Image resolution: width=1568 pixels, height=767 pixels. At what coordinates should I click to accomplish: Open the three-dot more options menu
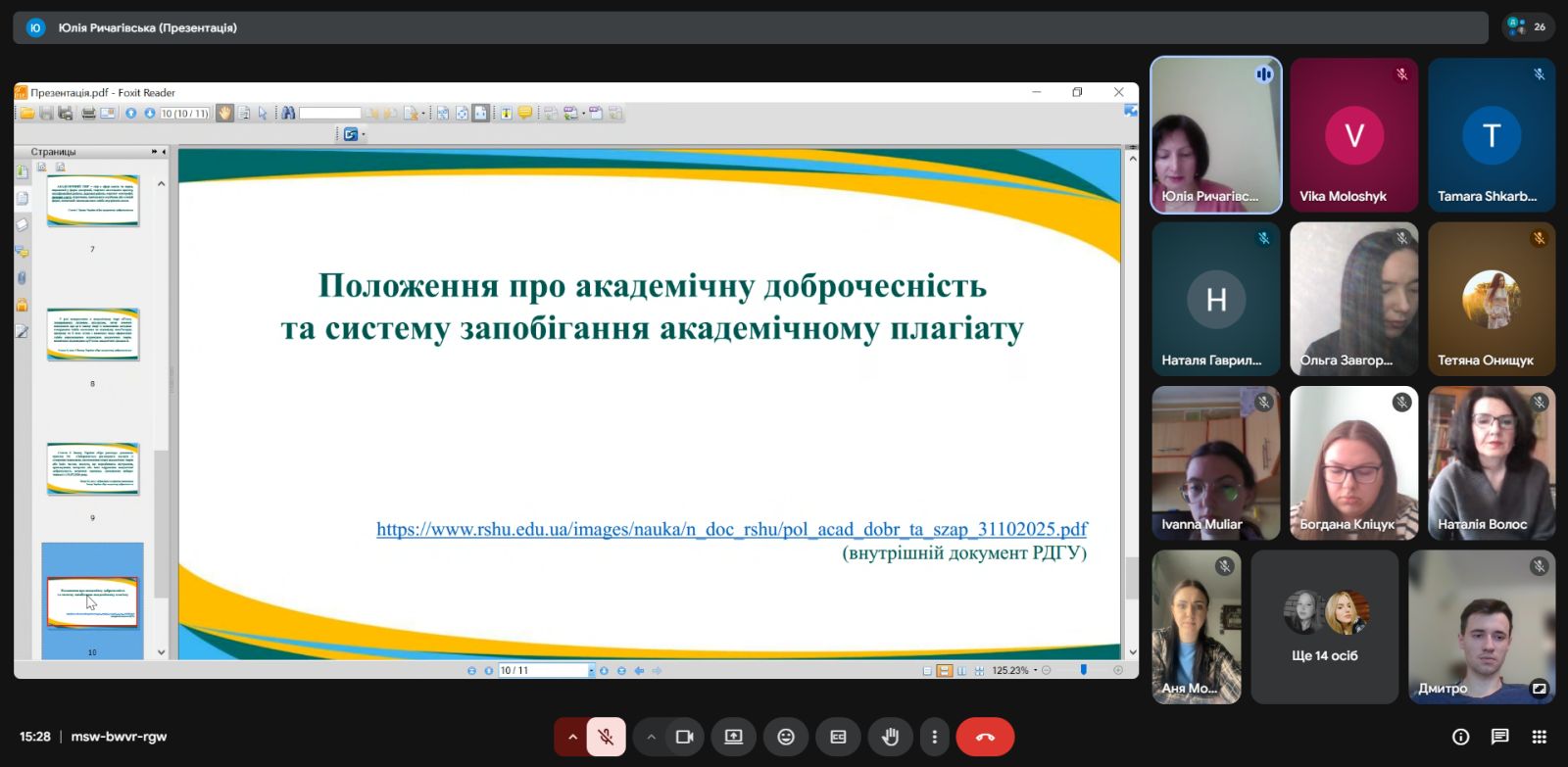tap(934, 737)
